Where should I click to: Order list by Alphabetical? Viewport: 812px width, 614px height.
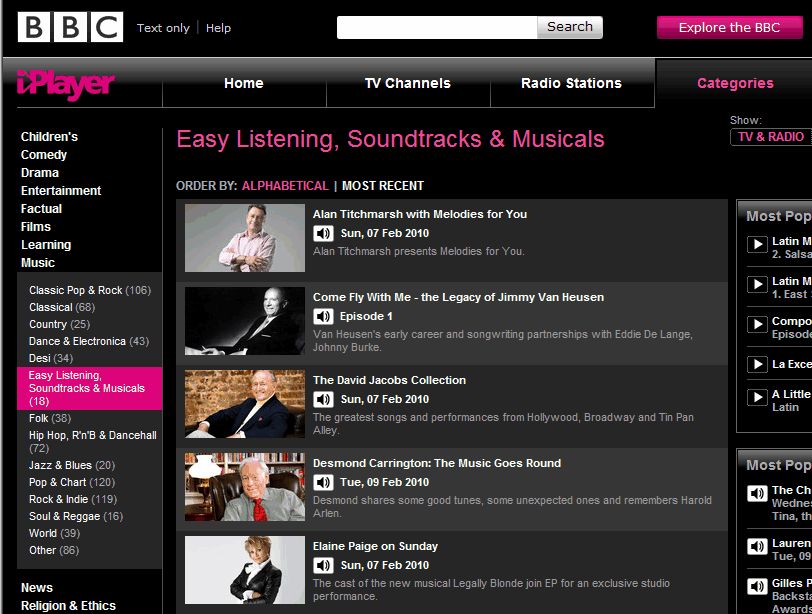[x=285, y=186]
